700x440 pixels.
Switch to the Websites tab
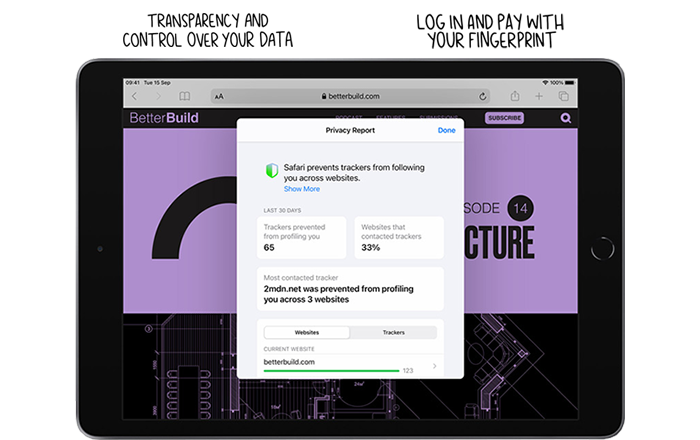tap(307, 332)
